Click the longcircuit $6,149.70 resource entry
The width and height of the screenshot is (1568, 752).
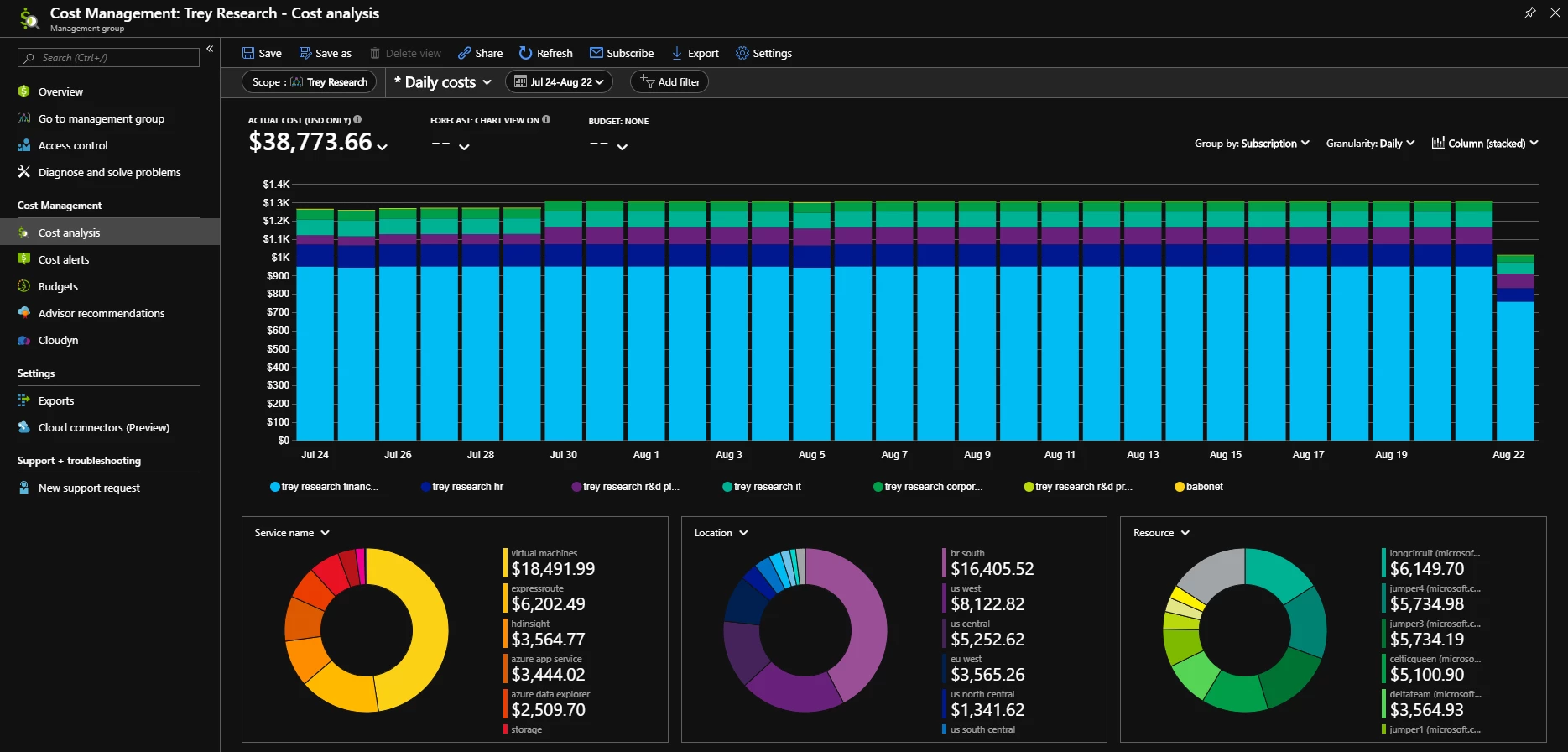coord(1432,563)
